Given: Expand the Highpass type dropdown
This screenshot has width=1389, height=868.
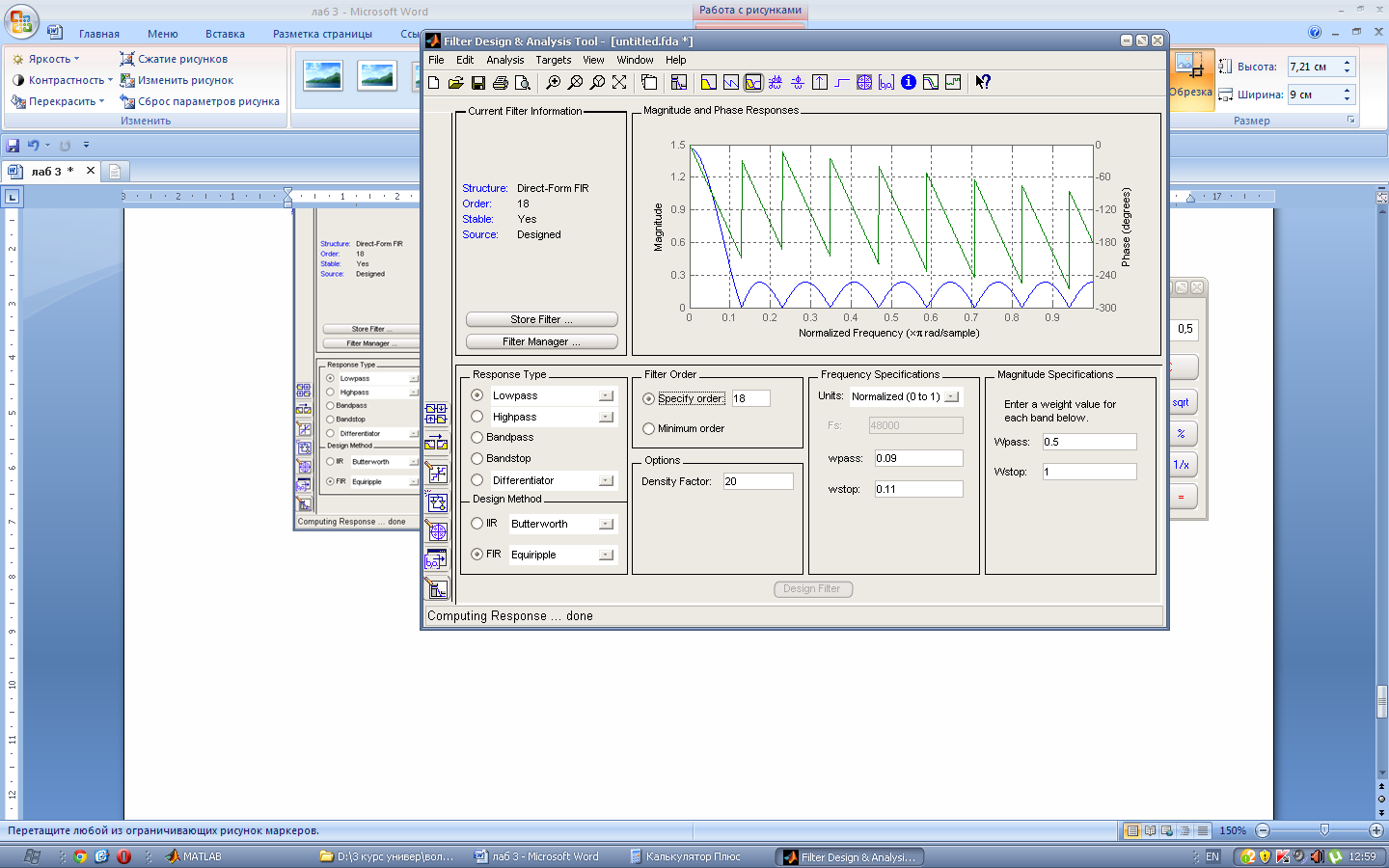Looking at the screenshot, I should [x=606, y=417].
